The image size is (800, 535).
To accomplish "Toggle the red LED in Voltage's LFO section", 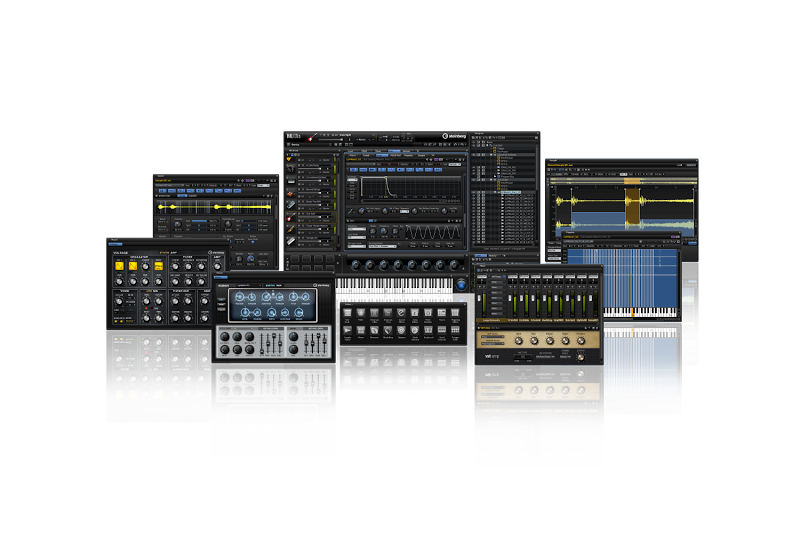I will (146, 308).
